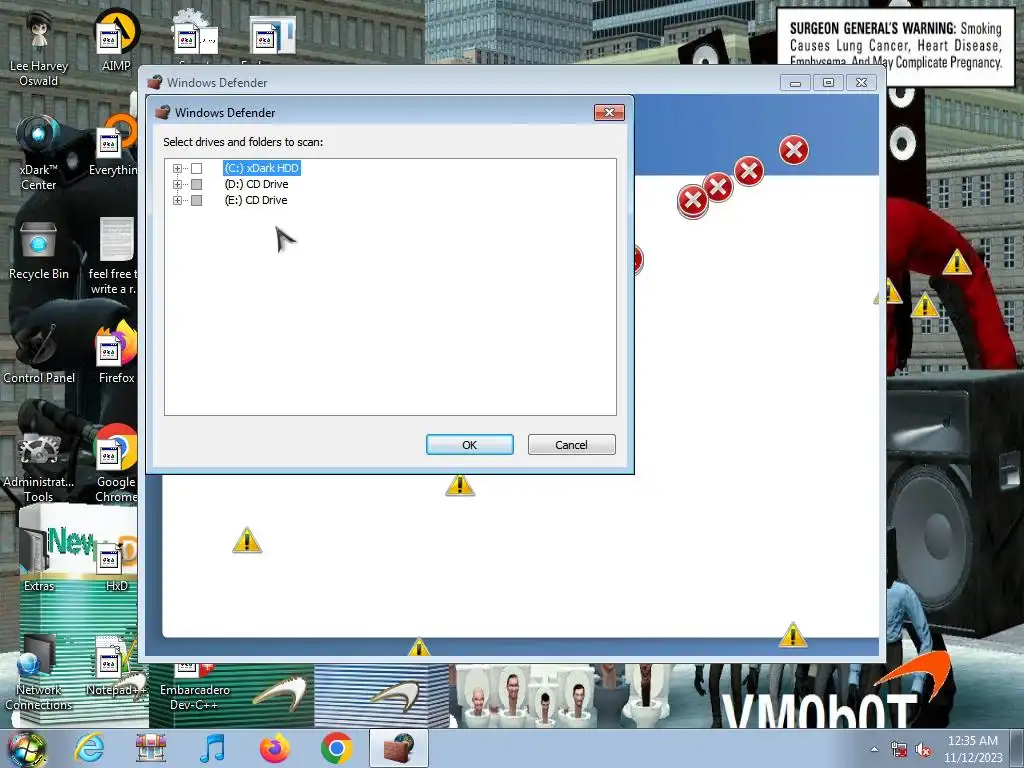Screen dimensions: 1024x768
Task: Open Control Panel desktop icon
Action: [x=39, y=355]
